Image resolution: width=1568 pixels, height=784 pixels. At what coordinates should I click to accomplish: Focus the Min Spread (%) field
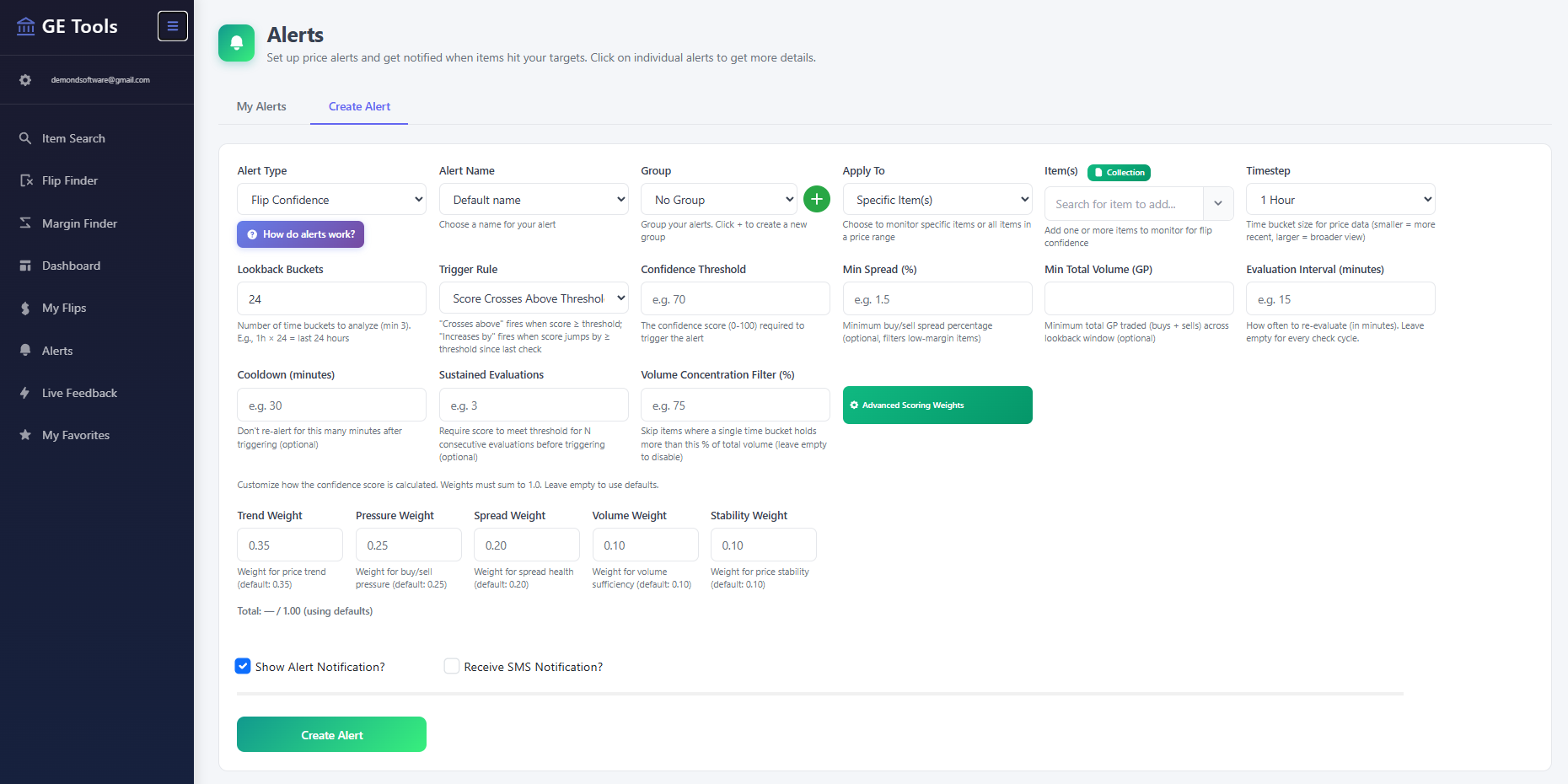[x=937, y=298]
